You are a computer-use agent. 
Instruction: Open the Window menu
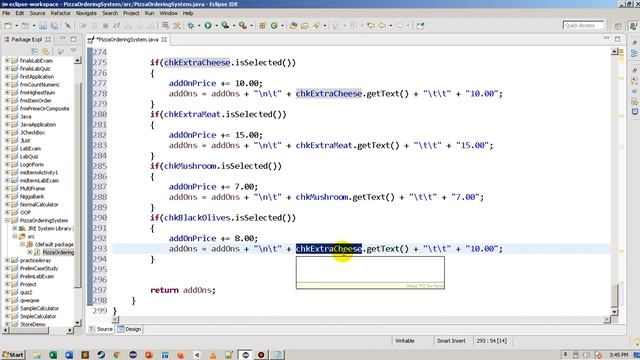pyautogui.click(x=169, y=13)
